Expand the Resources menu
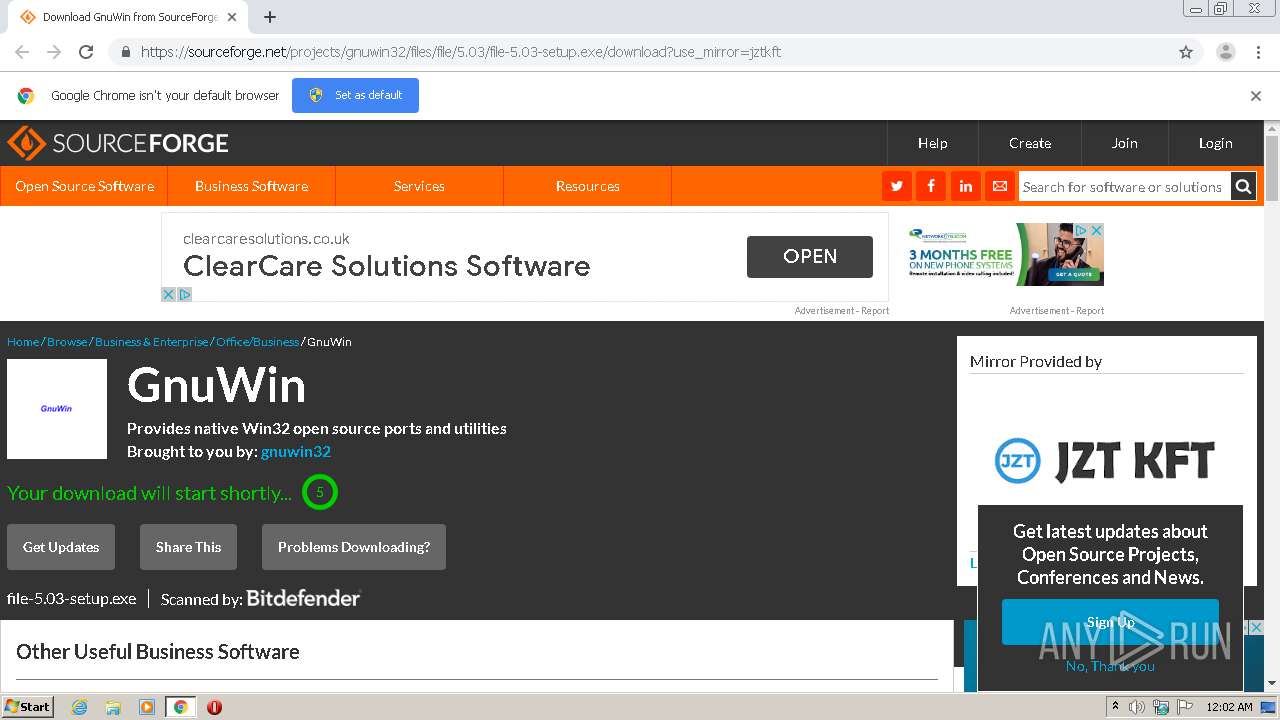 click(587, 186)
